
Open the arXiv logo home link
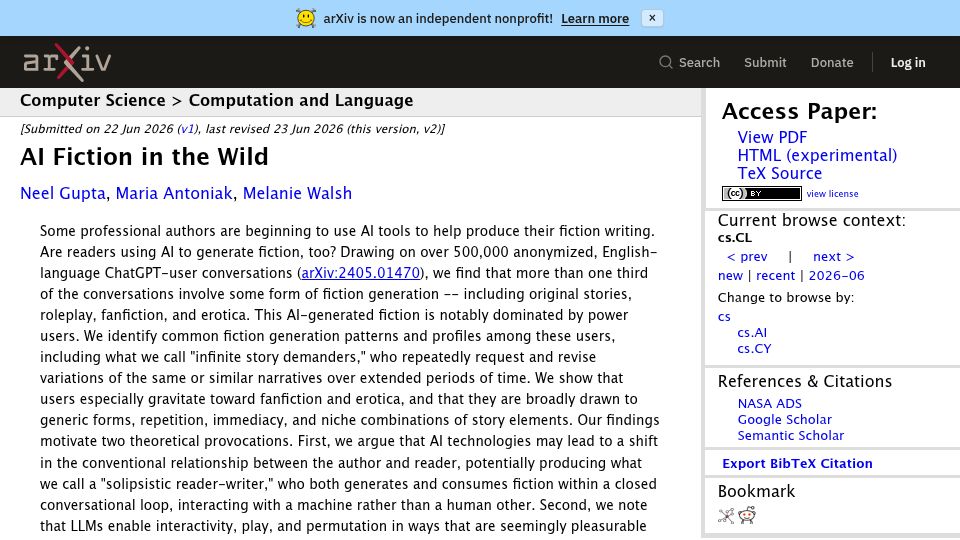point(67,62)
